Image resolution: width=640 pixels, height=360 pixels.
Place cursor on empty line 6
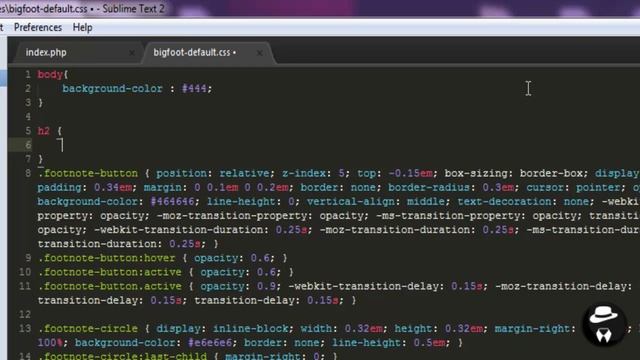click(x=335, y=145)
